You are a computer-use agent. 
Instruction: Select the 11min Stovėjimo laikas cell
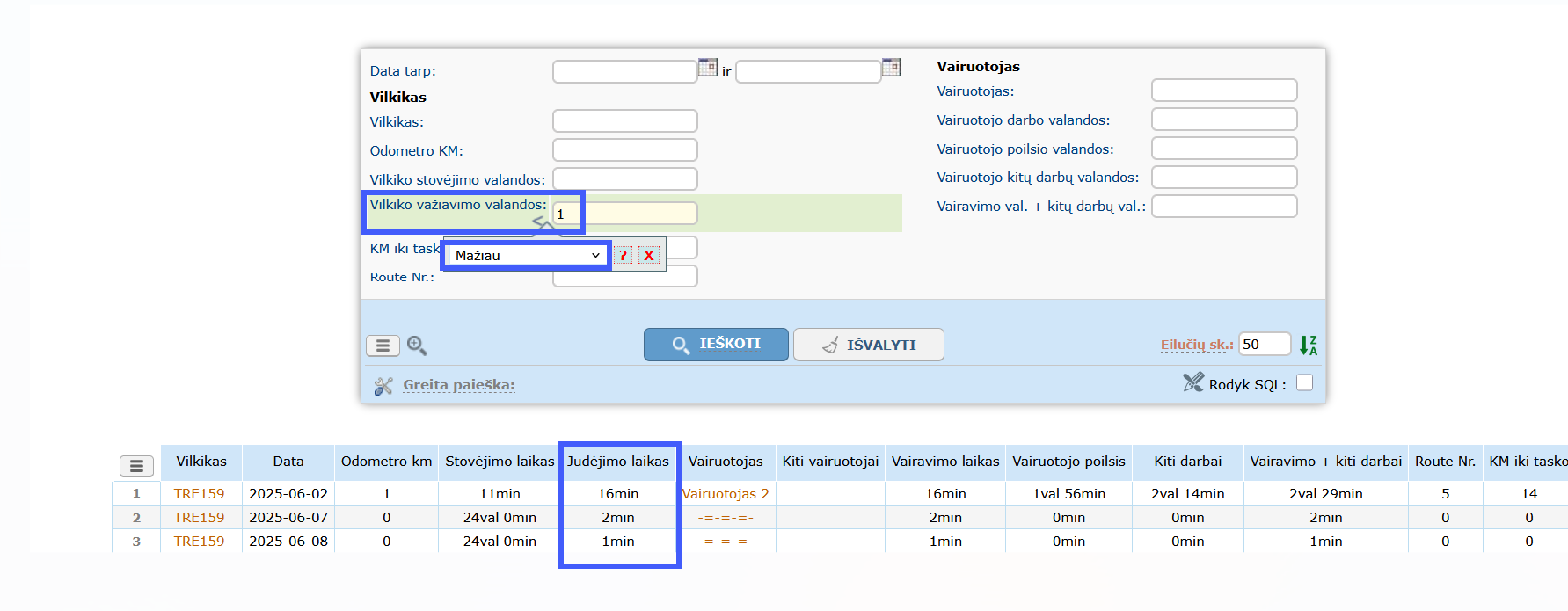[x=500, y=494]
